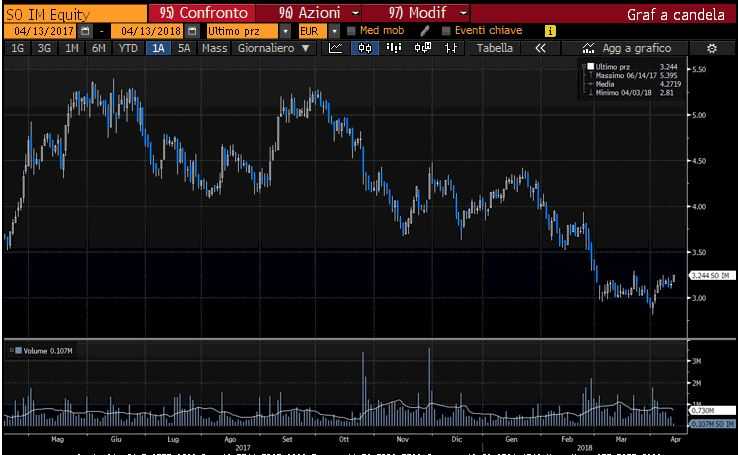Select OHLC tick chart icon
Image resolution: width=739 pixels, height=455 pixels.
[x=451, y=48]
